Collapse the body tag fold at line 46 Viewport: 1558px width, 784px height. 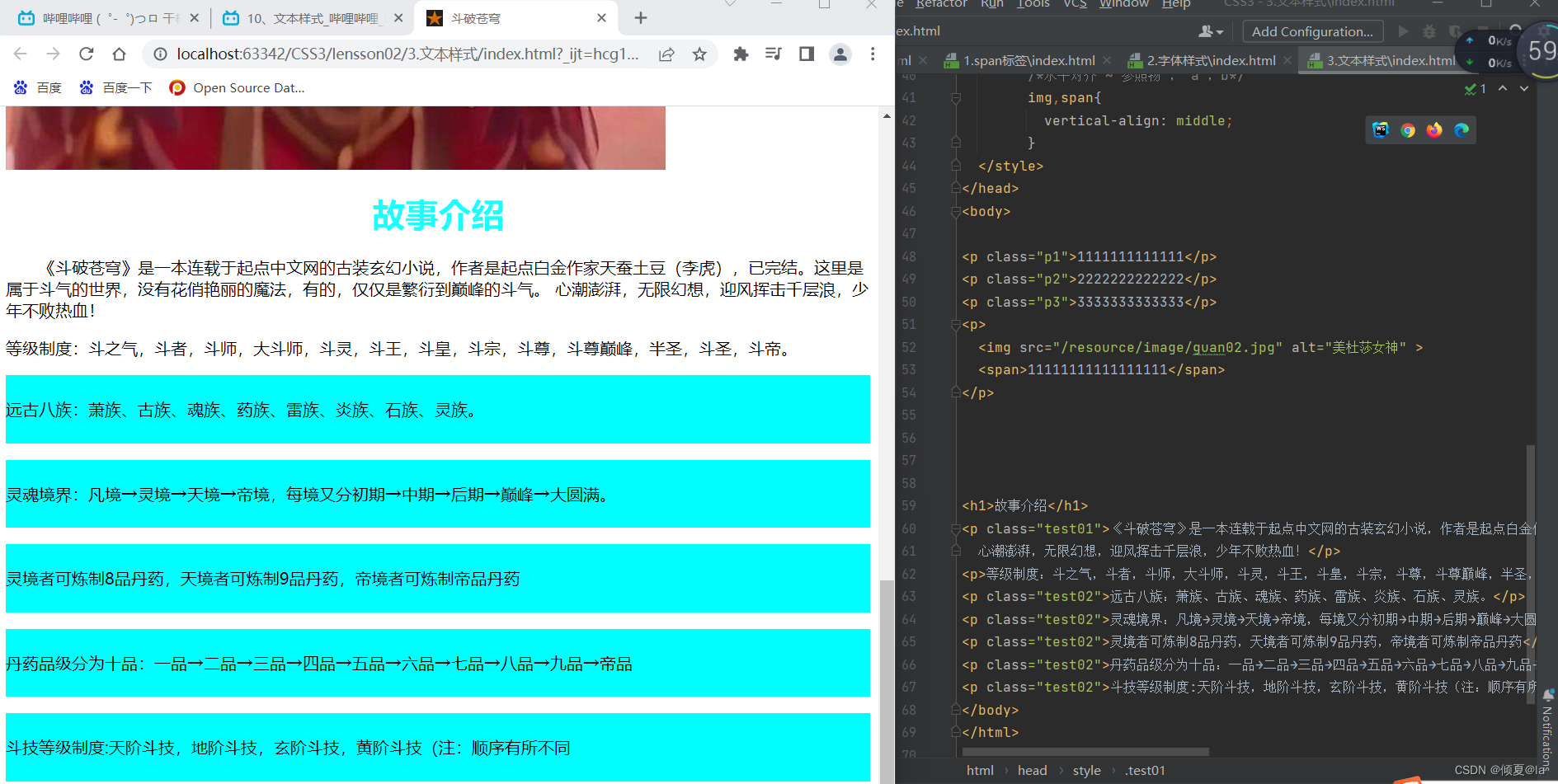pos(956,211)
